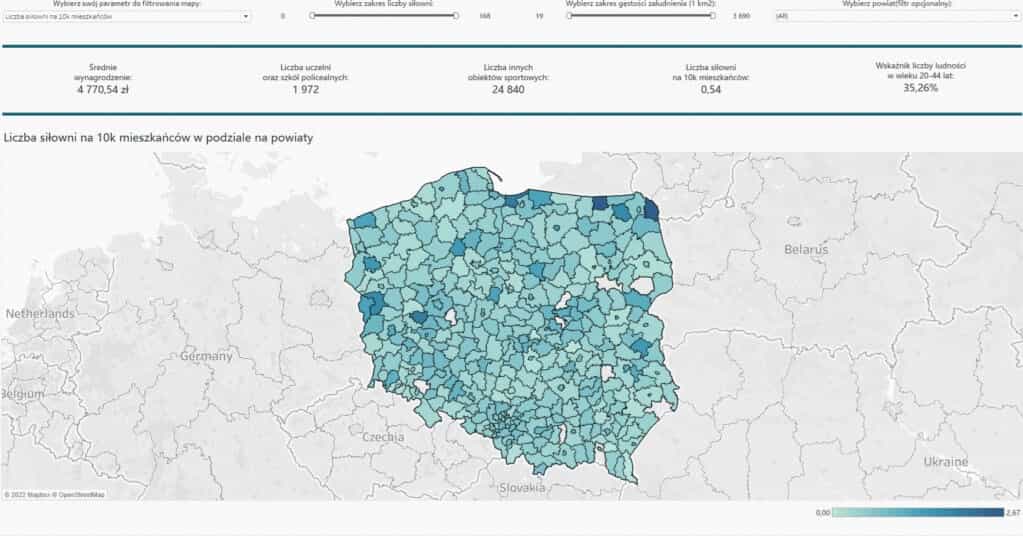Image resolution: width=1023 pixels, height=536 pixels.
Task: Select the darkest blue northeastern border powiat
Action: 651,209
